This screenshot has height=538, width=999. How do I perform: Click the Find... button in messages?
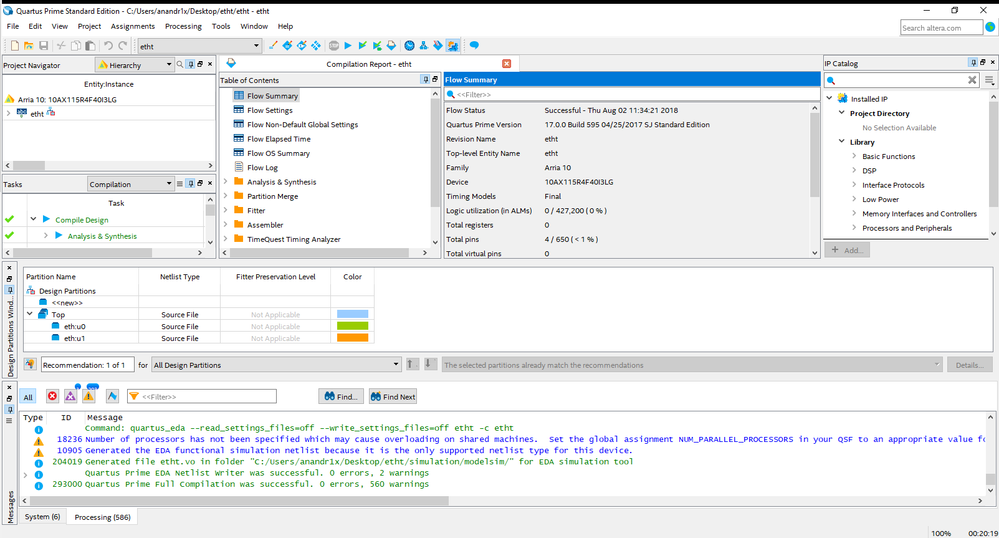tap(340, 397)
